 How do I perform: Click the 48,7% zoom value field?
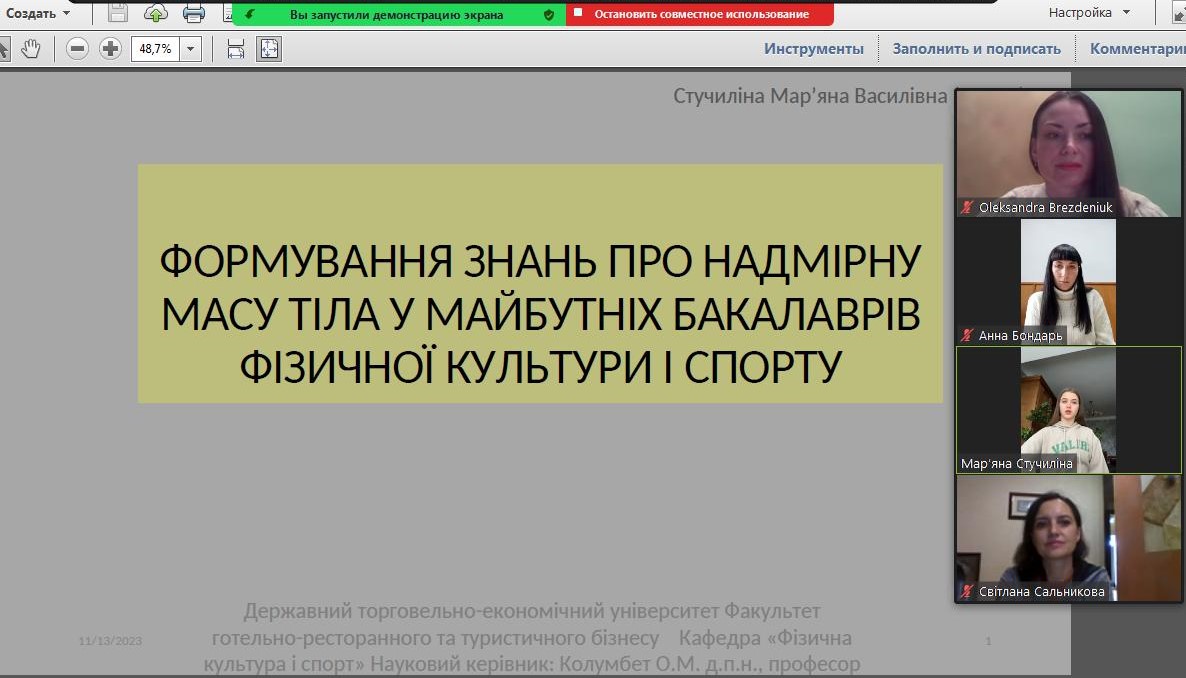[155, 48]
